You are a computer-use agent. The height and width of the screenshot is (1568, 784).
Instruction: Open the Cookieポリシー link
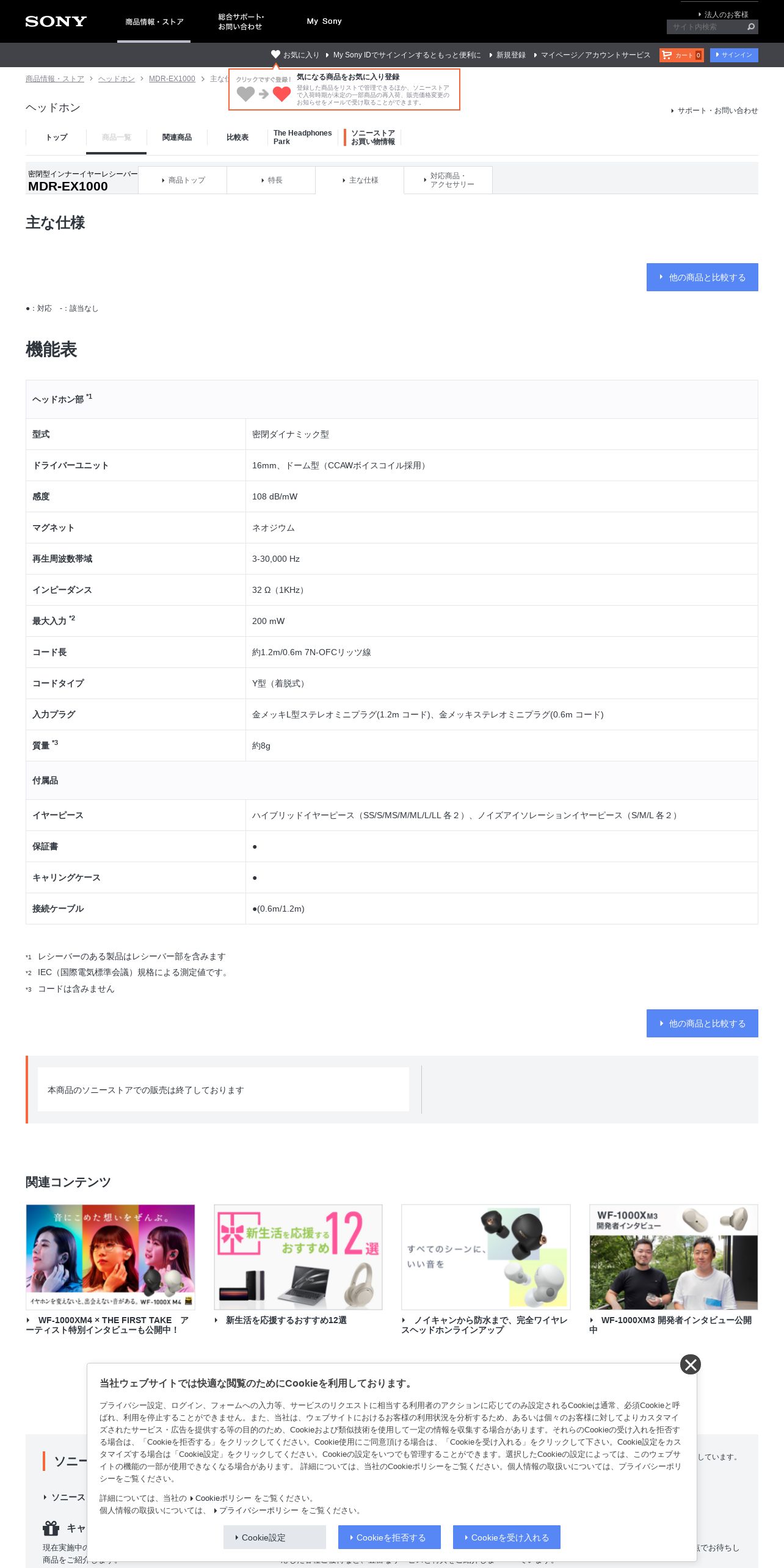(220, 1498)
